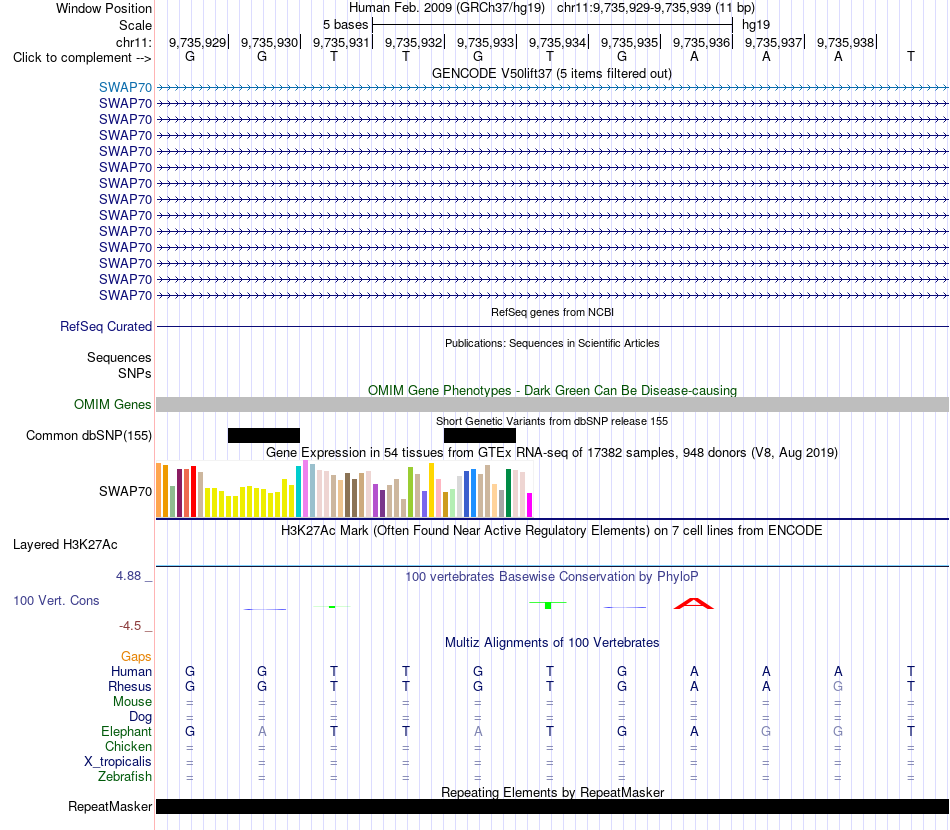Viewport: 950px width, 830px height.
Task: Click SWAP70 label beside GTEx bar chart
Action: 125,491
